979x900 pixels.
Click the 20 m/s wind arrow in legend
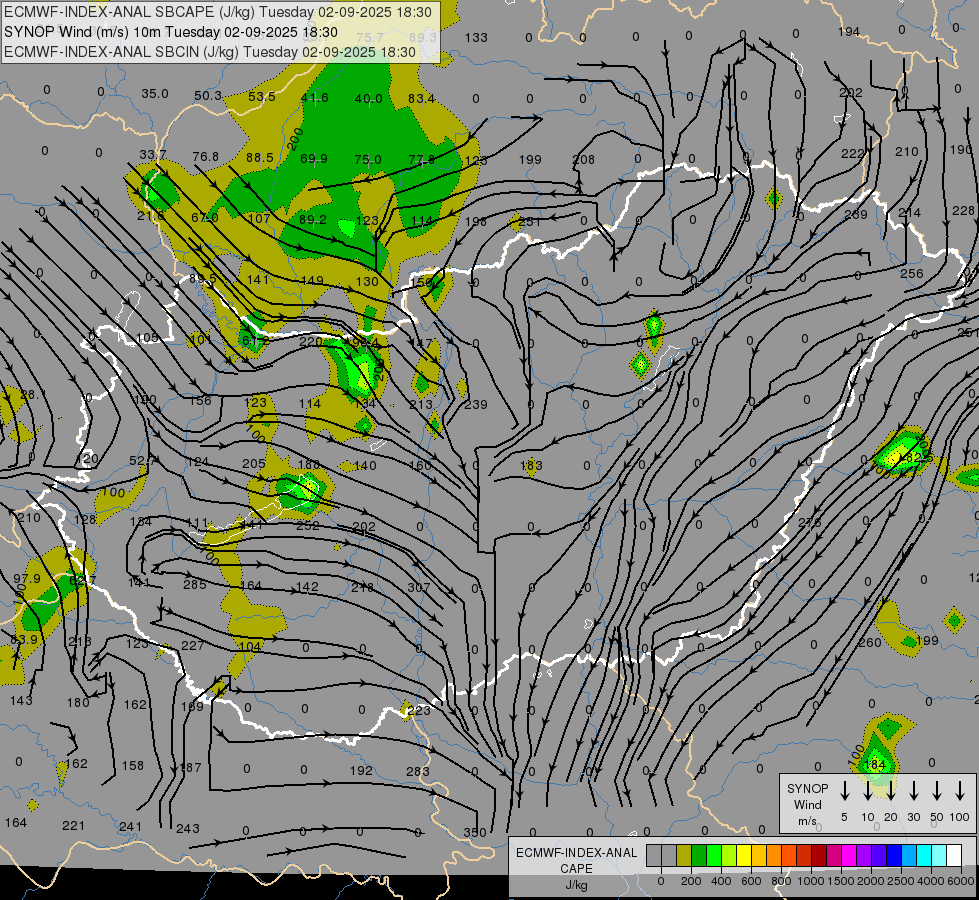[890, 791]
